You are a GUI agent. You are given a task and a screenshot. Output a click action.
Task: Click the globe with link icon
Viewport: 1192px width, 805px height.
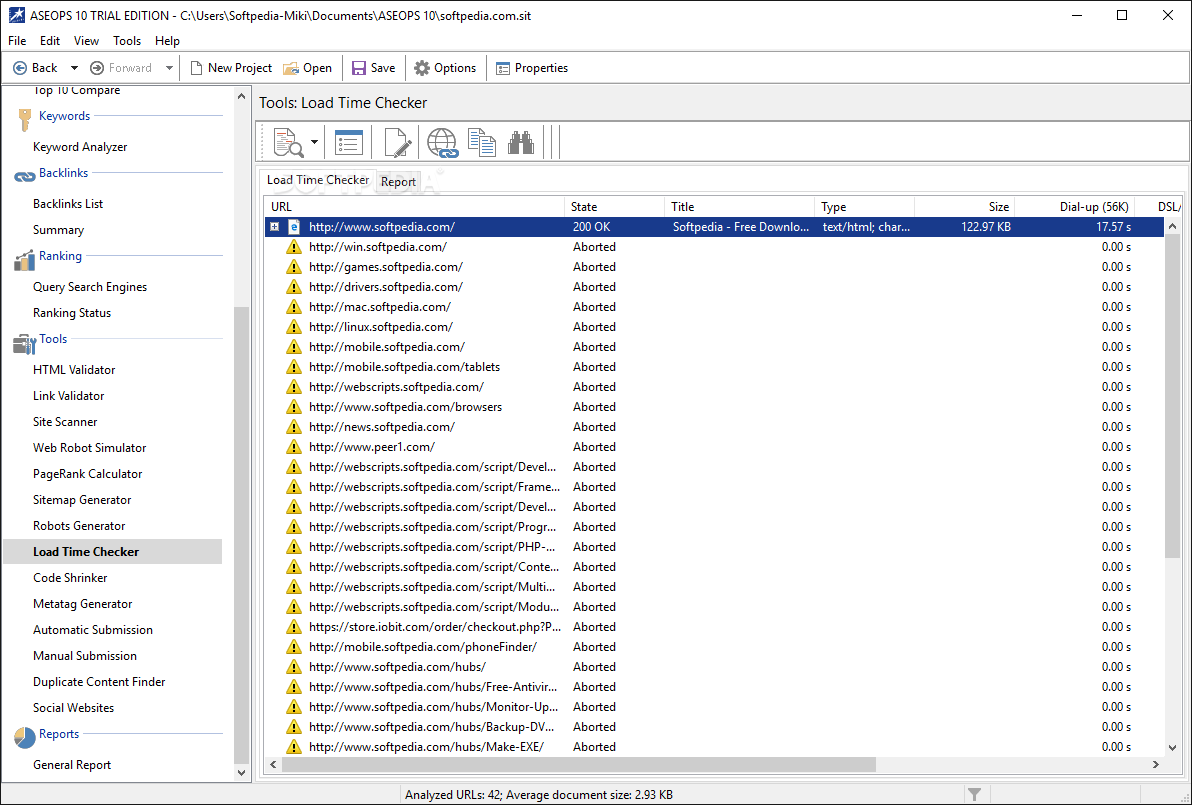tap(442, 142)
